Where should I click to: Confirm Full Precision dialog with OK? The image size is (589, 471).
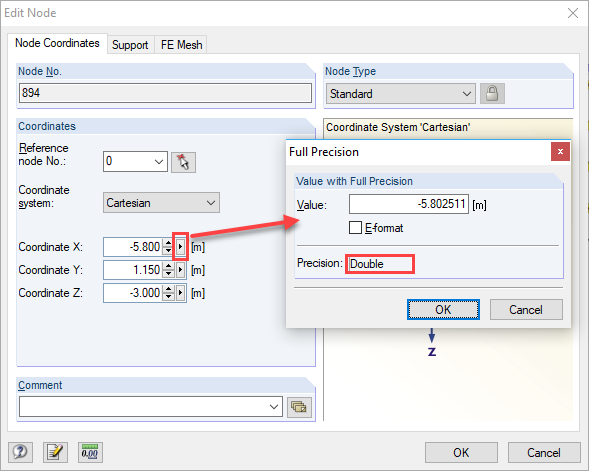443,309
